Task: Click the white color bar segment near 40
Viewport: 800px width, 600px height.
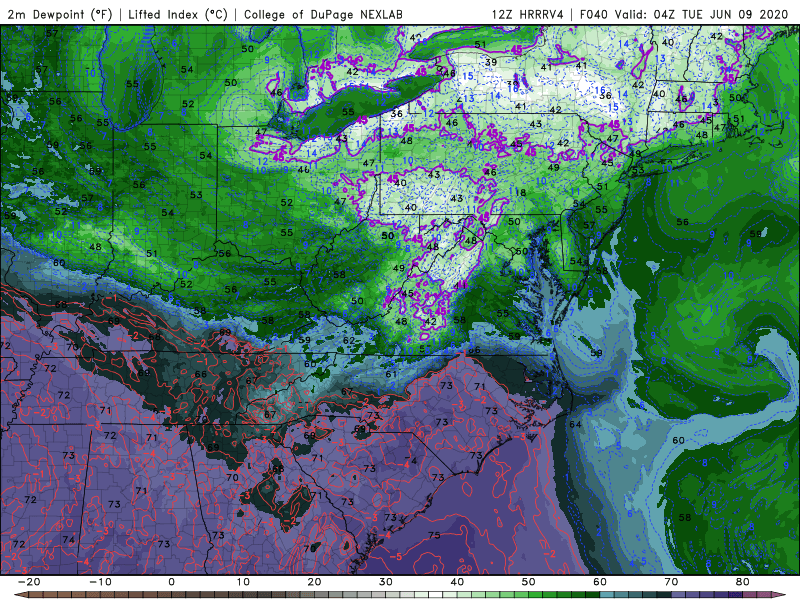Action: click(x=435, y=595)
